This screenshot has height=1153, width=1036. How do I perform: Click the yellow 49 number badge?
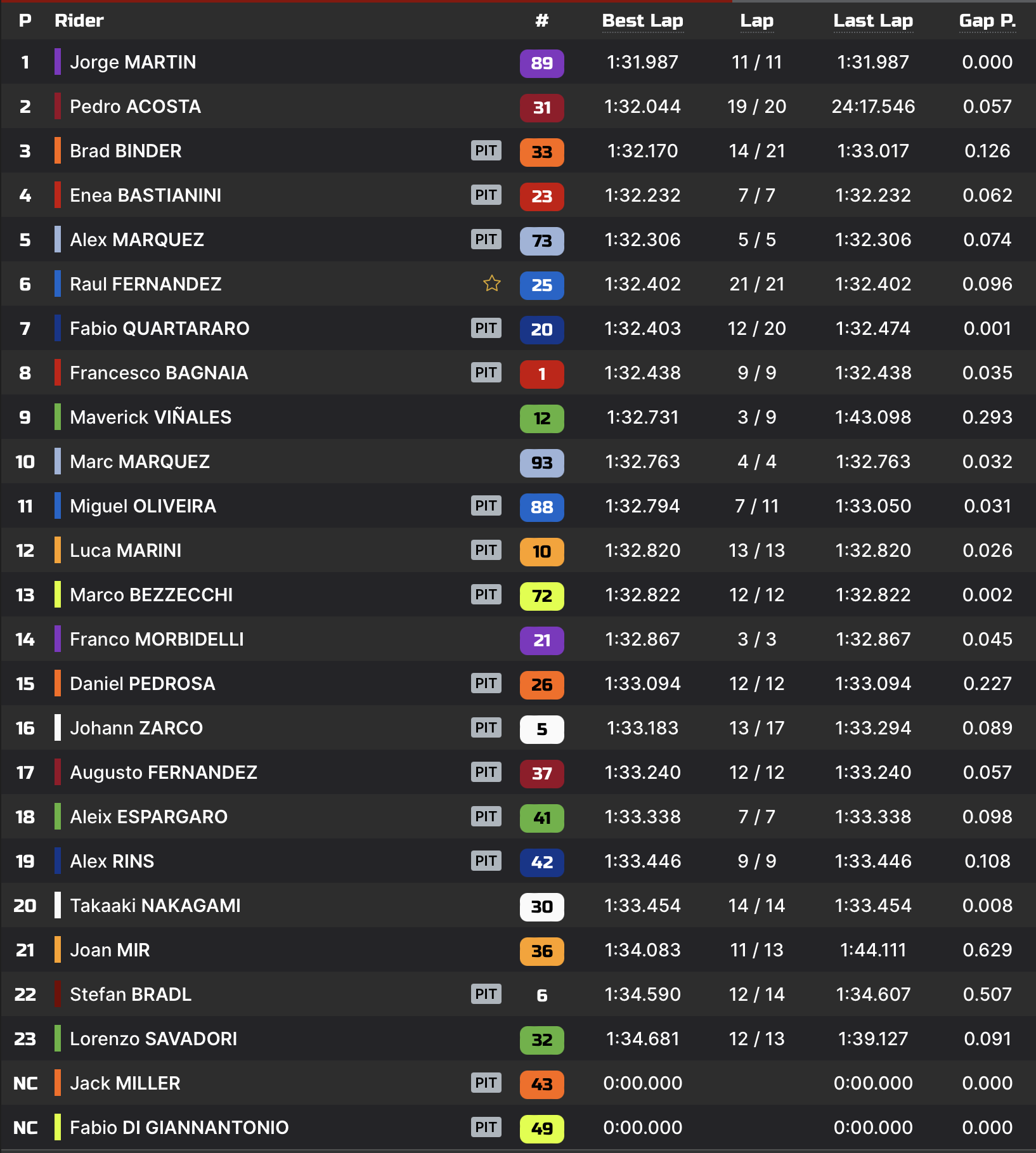click(541, 1128)
